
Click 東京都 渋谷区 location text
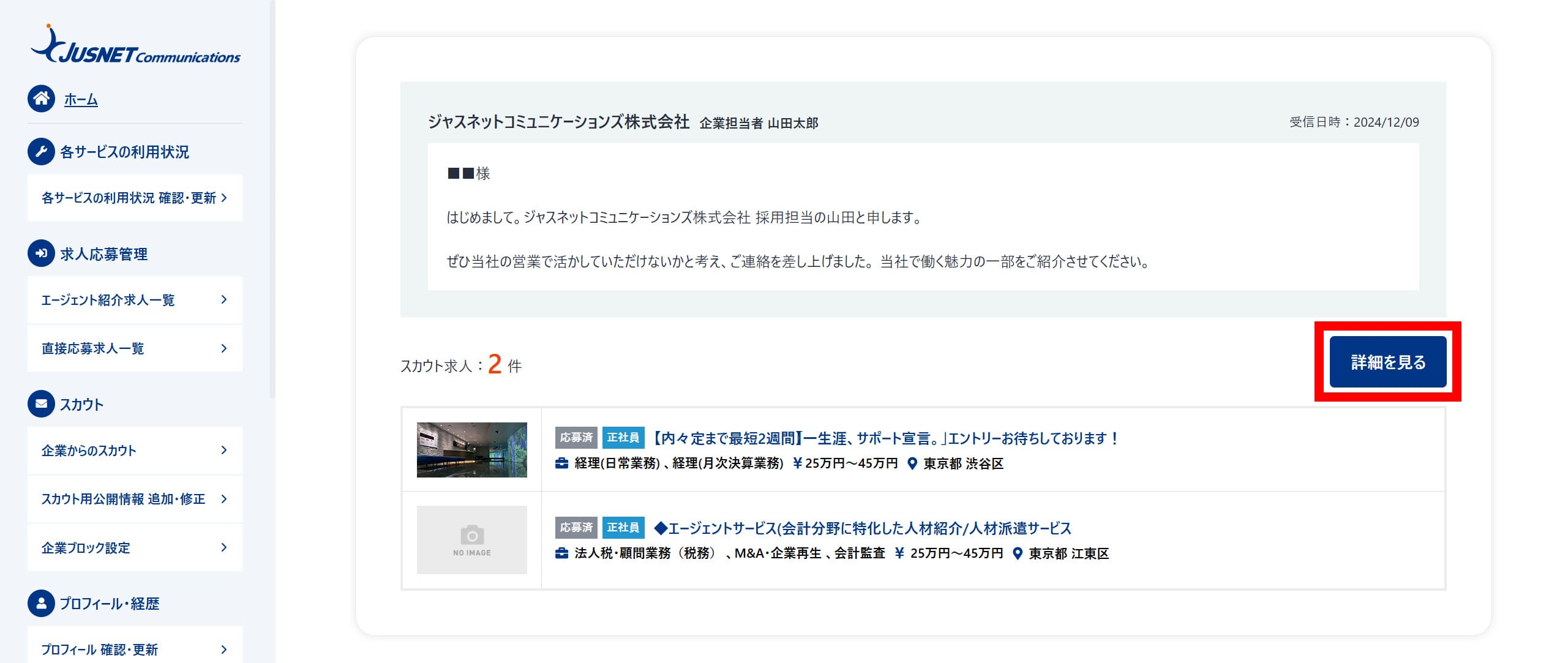(964, 463)
